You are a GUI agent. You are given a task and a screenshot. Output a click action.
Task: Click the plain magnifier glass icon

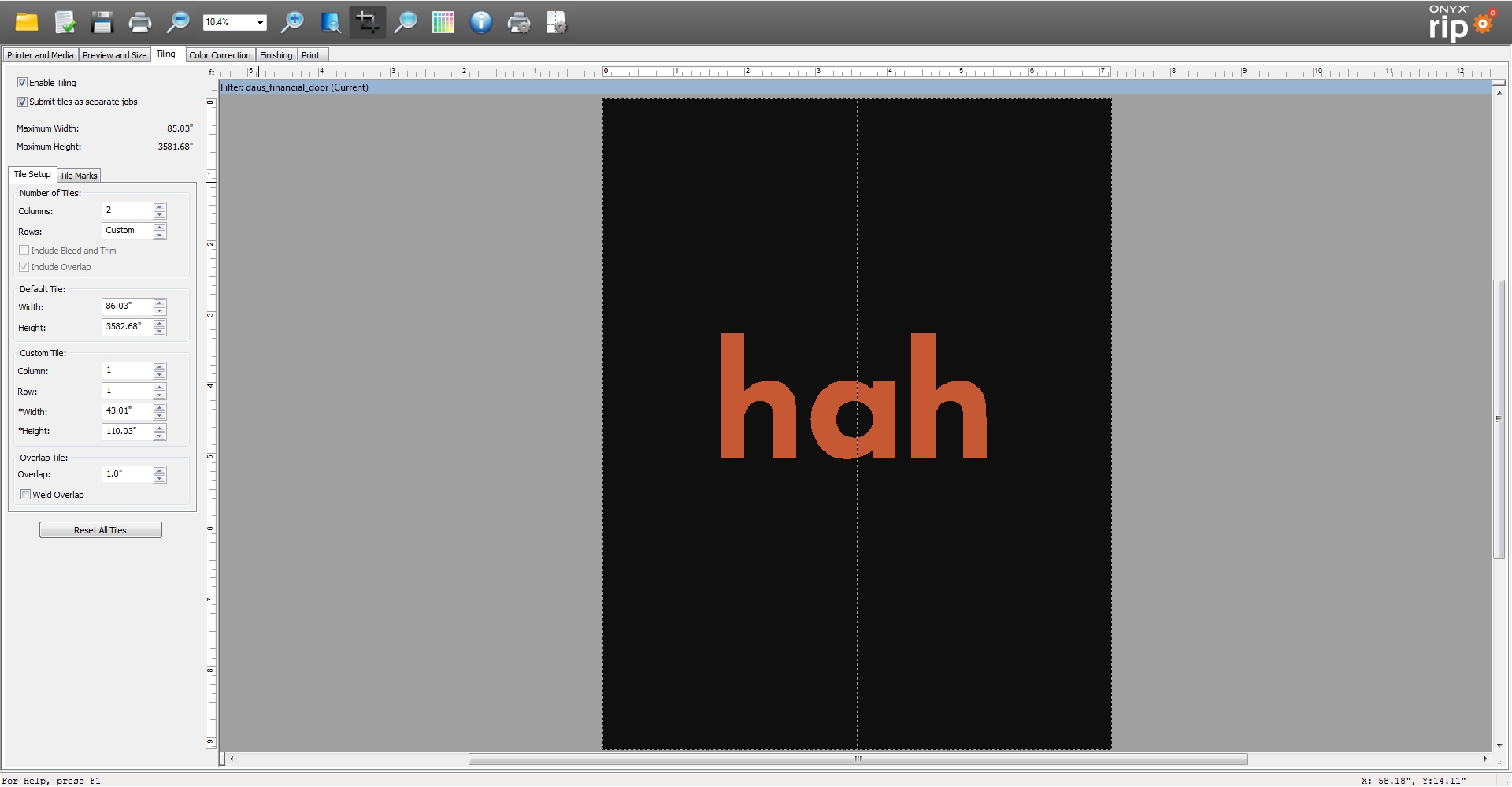click(406, 22)
